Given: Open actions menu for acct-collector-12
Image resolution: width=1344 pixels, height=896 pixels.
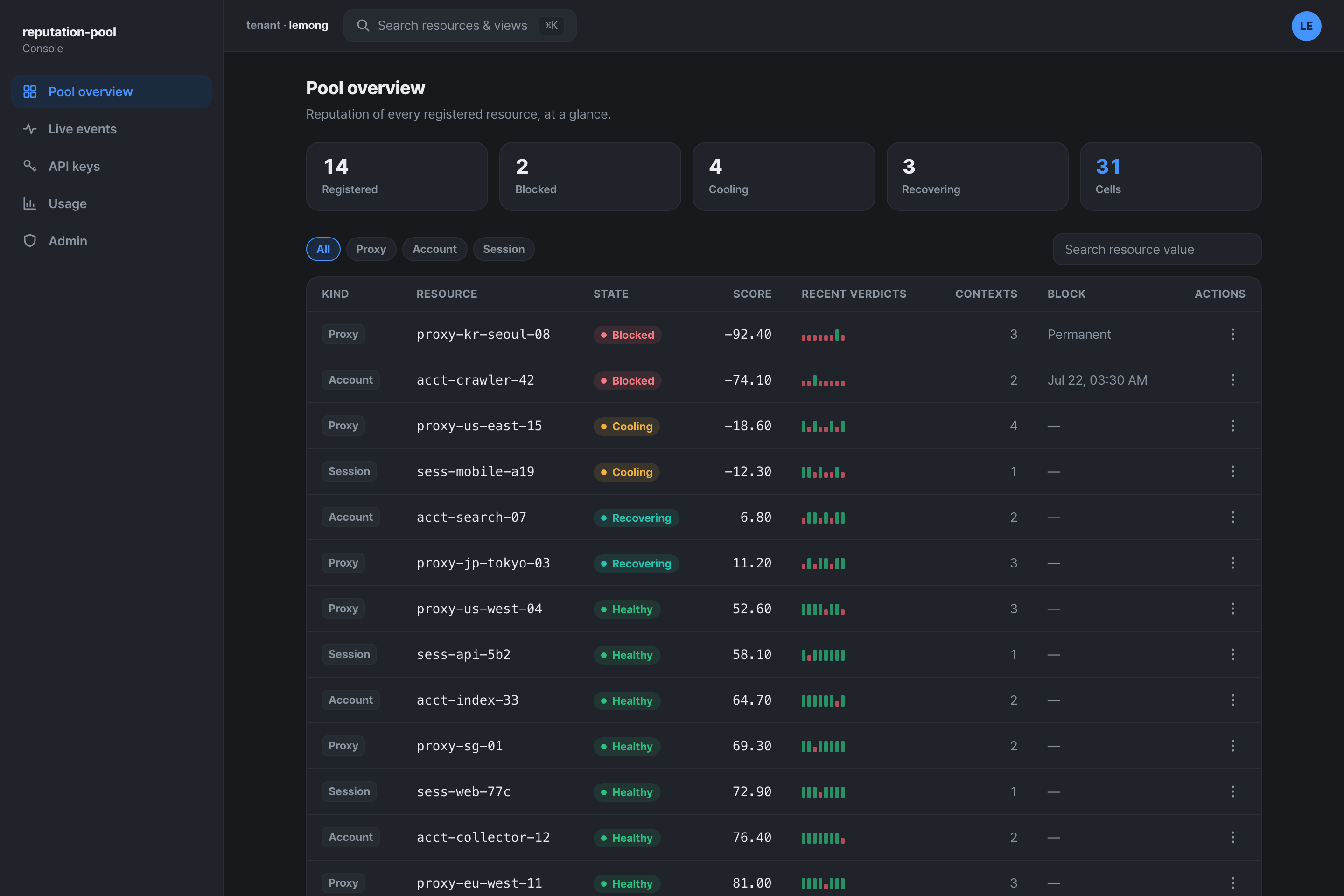Looking at the screenshot, I should [1232, 837].
